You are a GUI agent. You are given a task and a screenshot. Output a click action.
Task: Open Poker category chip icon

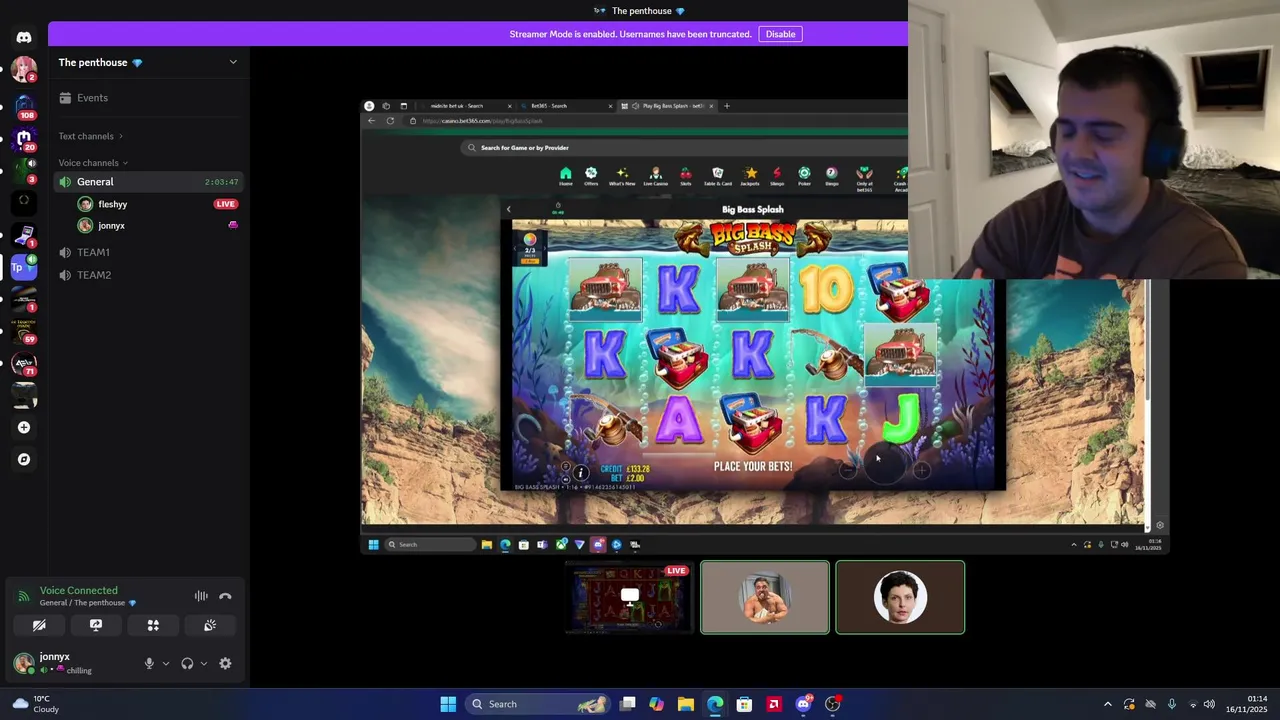click(804, 177)
